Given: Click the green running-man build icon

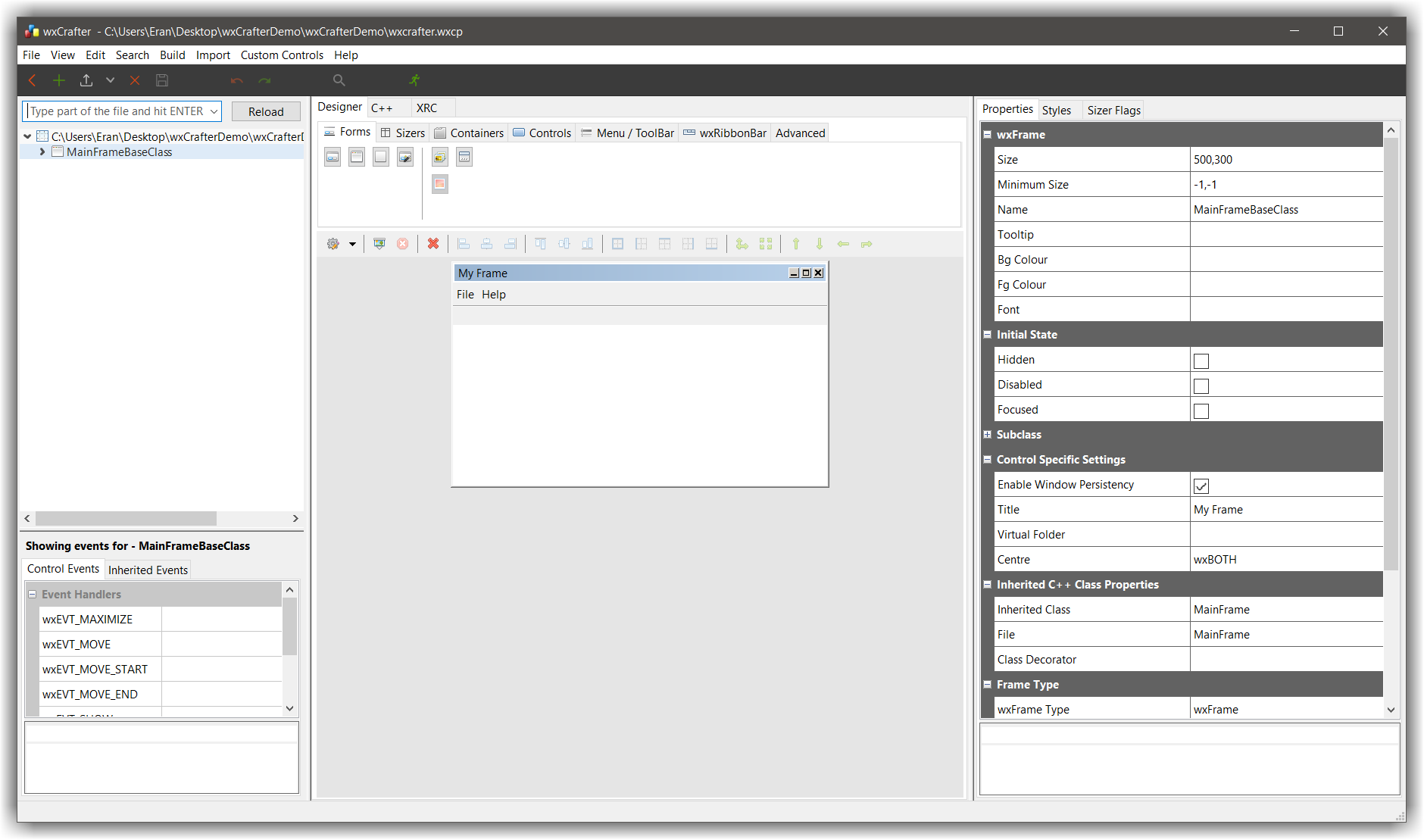Looking at the screenshot, I should [x=414, y=80].
